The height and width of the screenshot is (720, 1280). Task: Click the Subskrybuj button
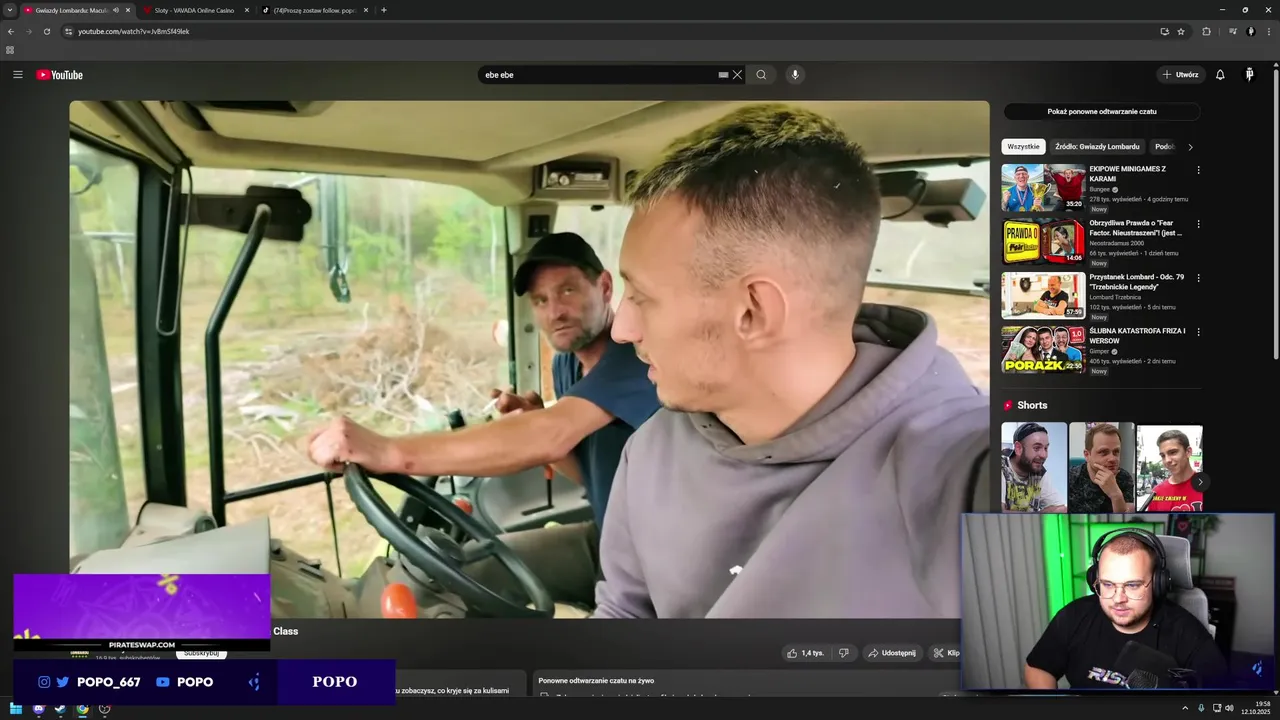[x=202, y=654]
